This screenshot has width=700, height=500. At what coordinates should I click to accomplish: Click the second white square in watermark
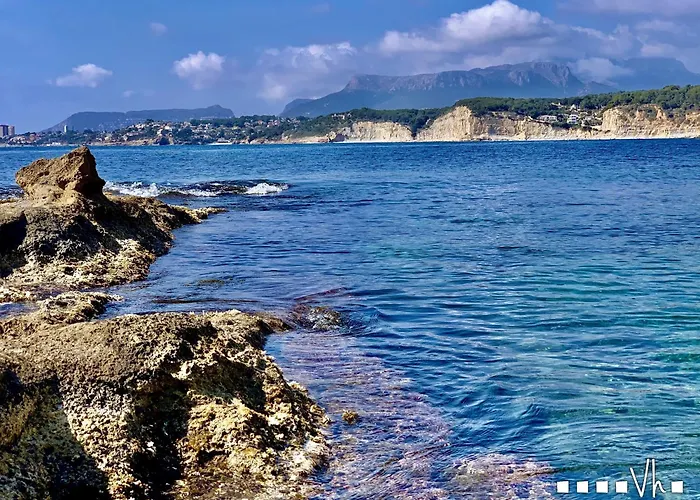click(x=582, y=487)
